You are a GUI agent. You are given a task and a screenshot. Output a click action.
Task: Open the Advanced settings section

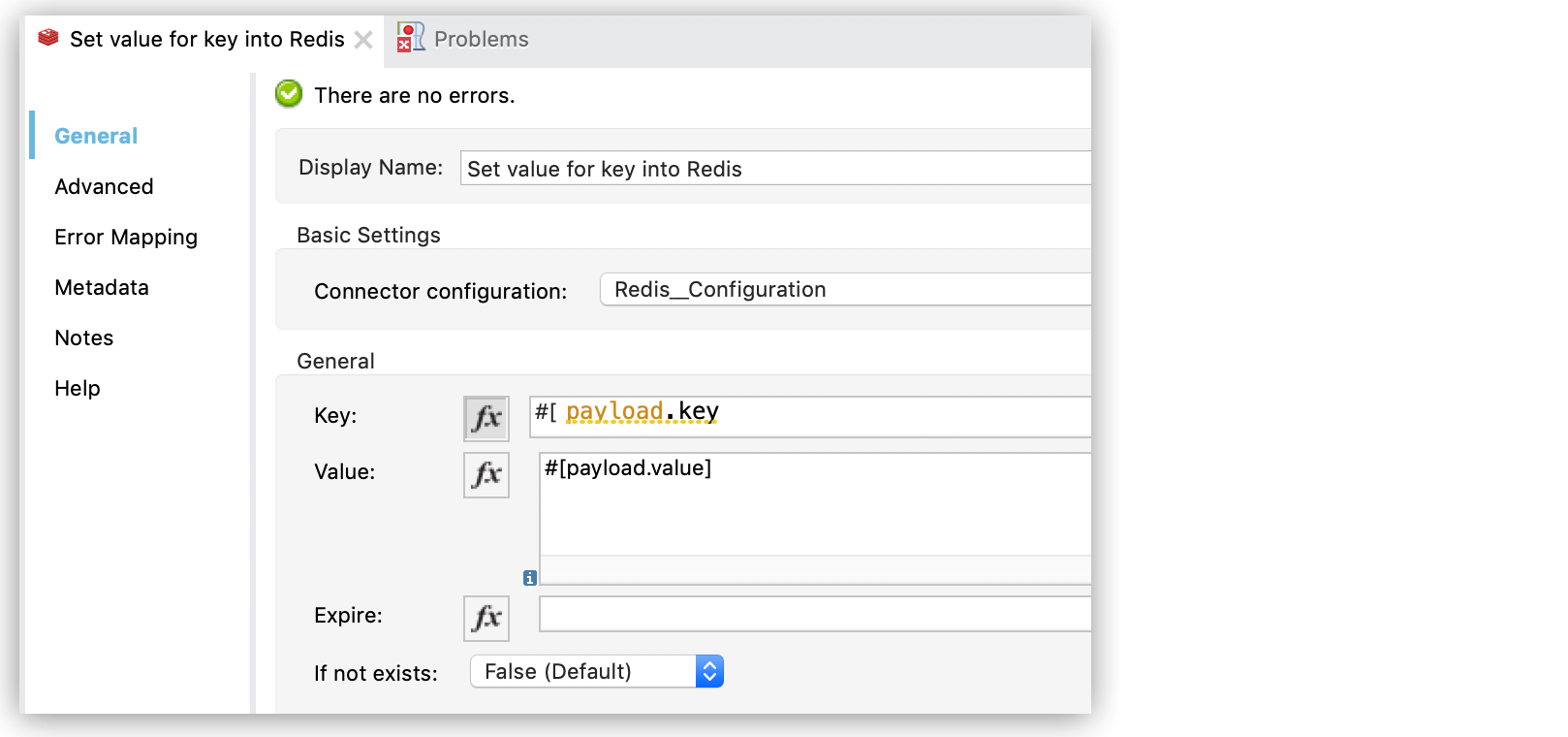[104, 186]
